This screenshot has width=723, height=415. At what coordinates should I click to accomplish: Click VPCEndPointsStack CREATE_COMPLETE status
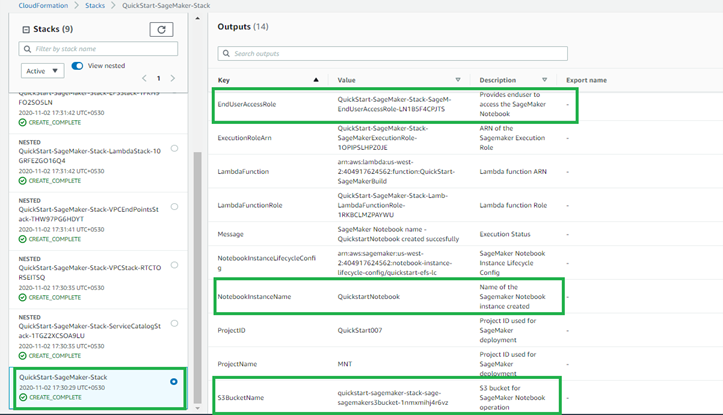click(x=50, y=239)
